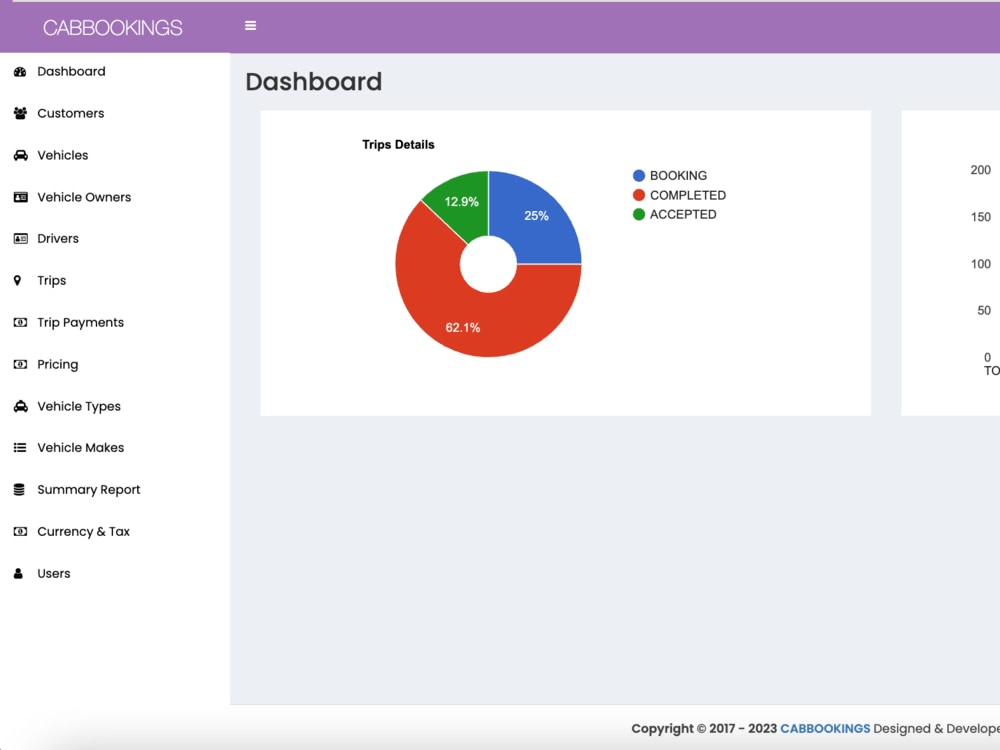Click the 200 axis label
The image size is (1000, 750).
click(980, 170)
